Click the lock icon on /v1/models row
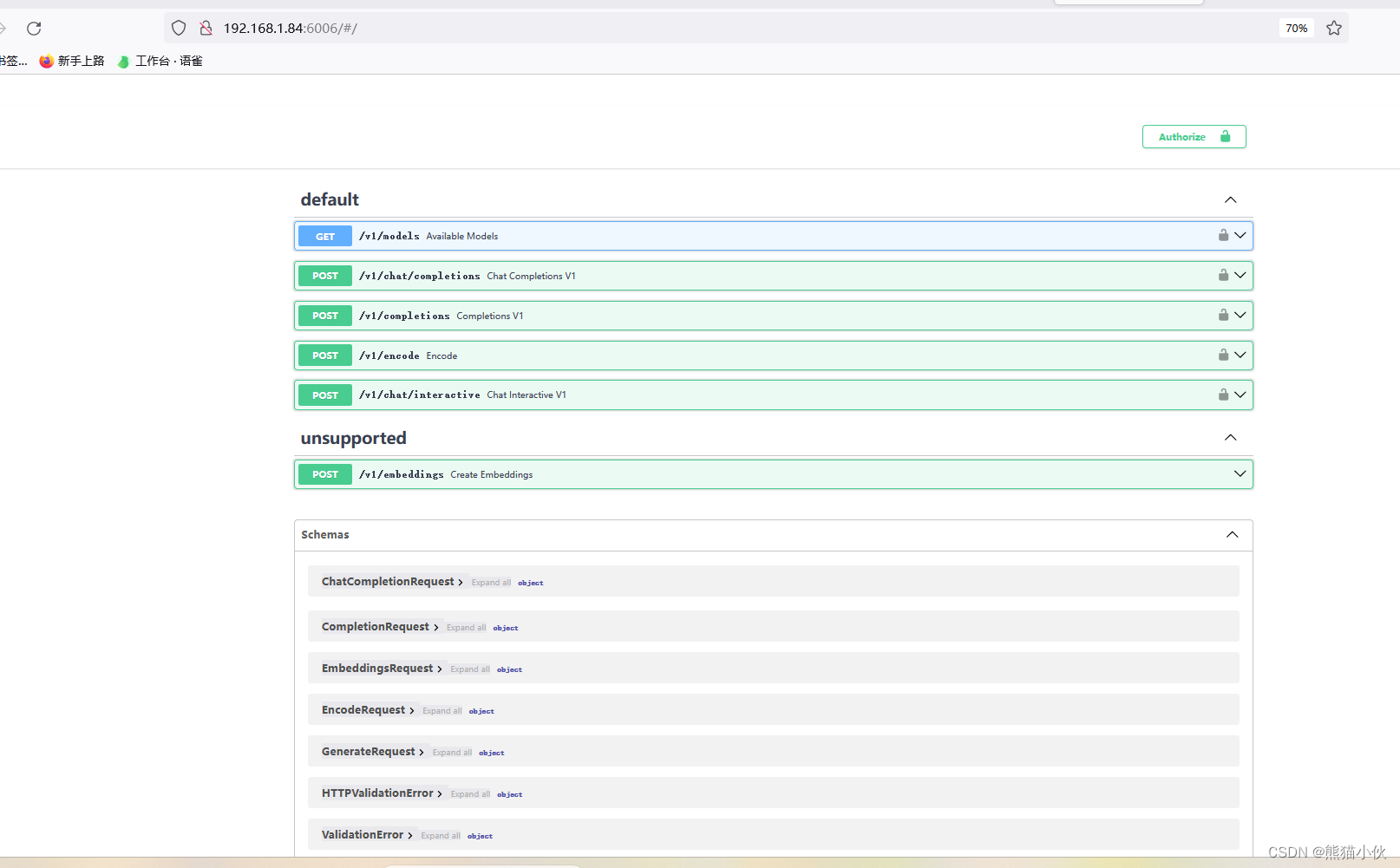 tap(1223, 235)
